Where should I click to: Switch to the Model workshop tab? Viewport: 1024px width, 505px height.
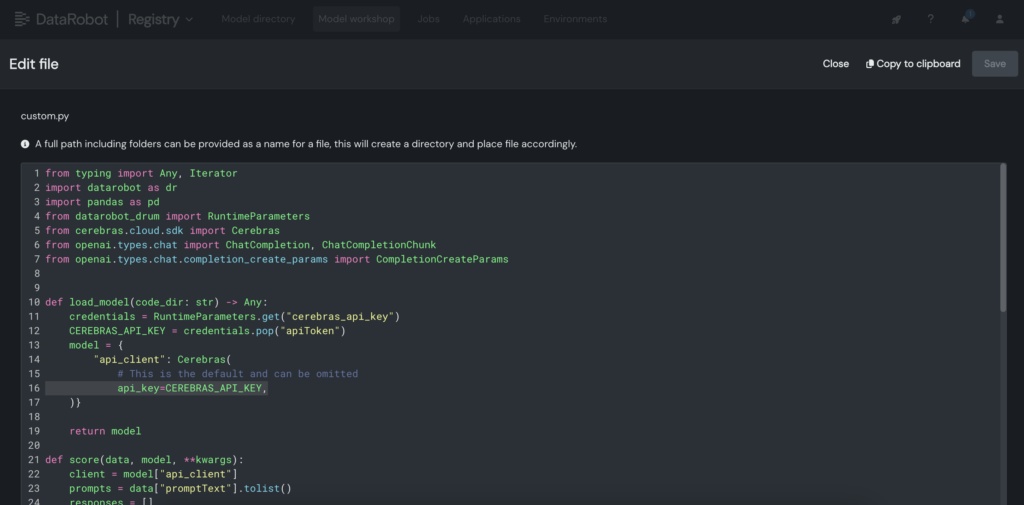(357, 20)
